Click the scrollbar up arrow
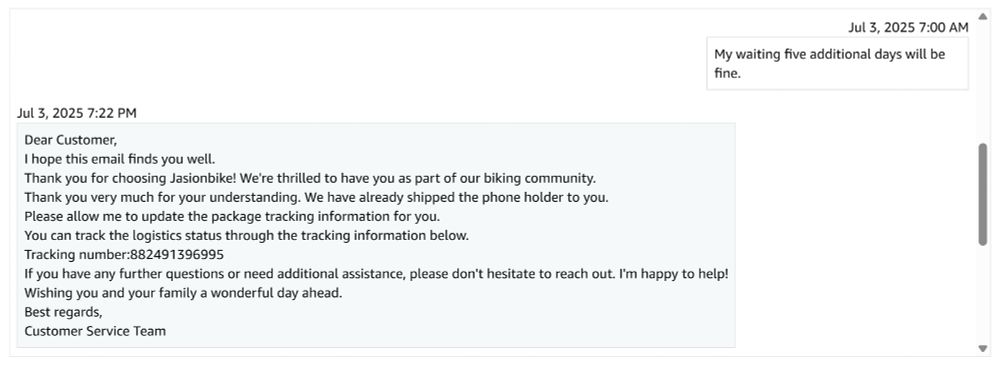 (983, 17)
